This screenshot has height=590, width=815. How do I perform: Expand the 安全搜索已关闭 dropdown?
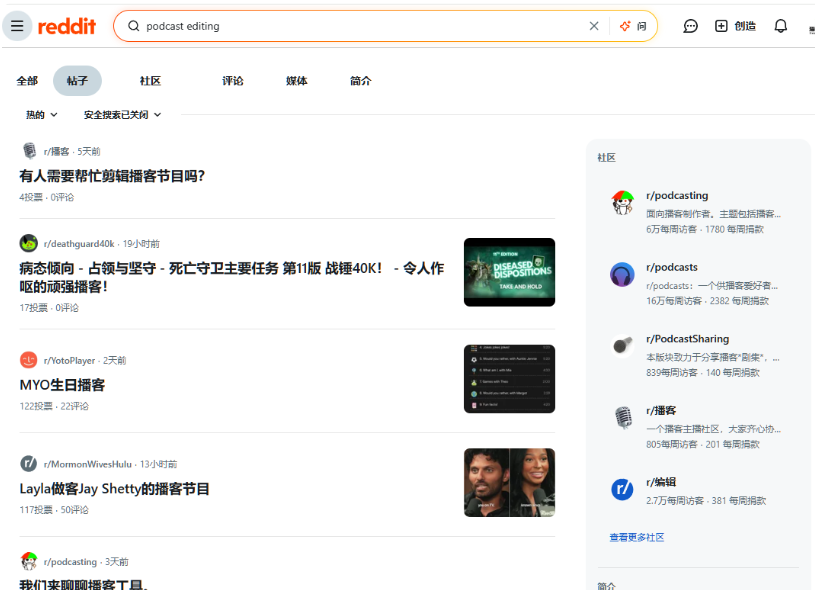coord(122,114)
